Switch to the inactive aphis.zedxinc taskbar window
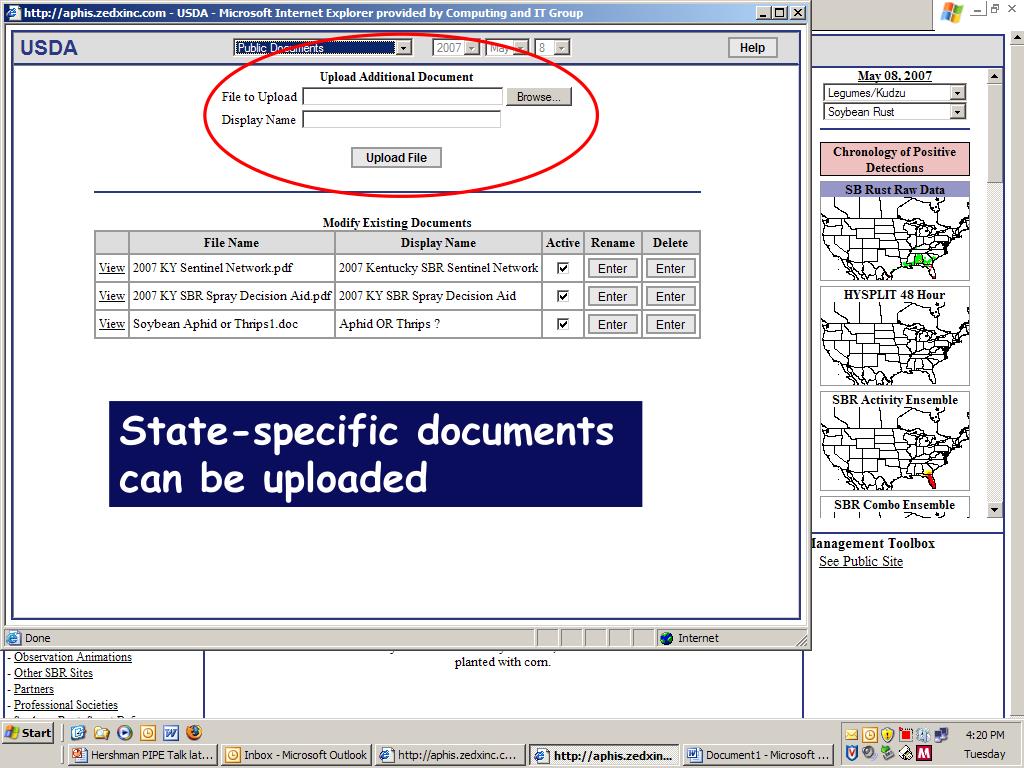The height and width of the screenshot is (768, 1024). (x=451, y=754)
